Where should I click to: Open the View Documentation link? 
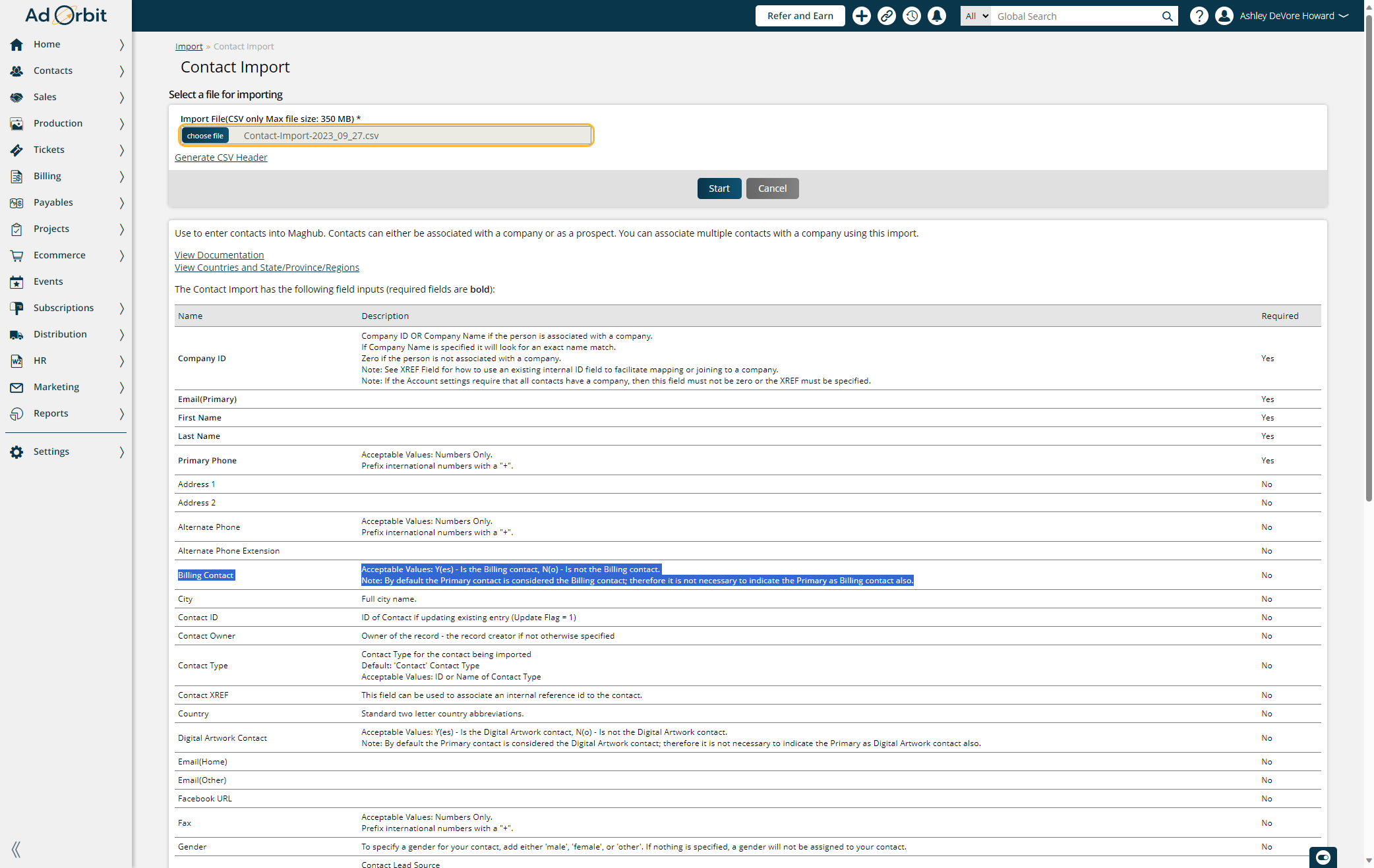[219, 255]
